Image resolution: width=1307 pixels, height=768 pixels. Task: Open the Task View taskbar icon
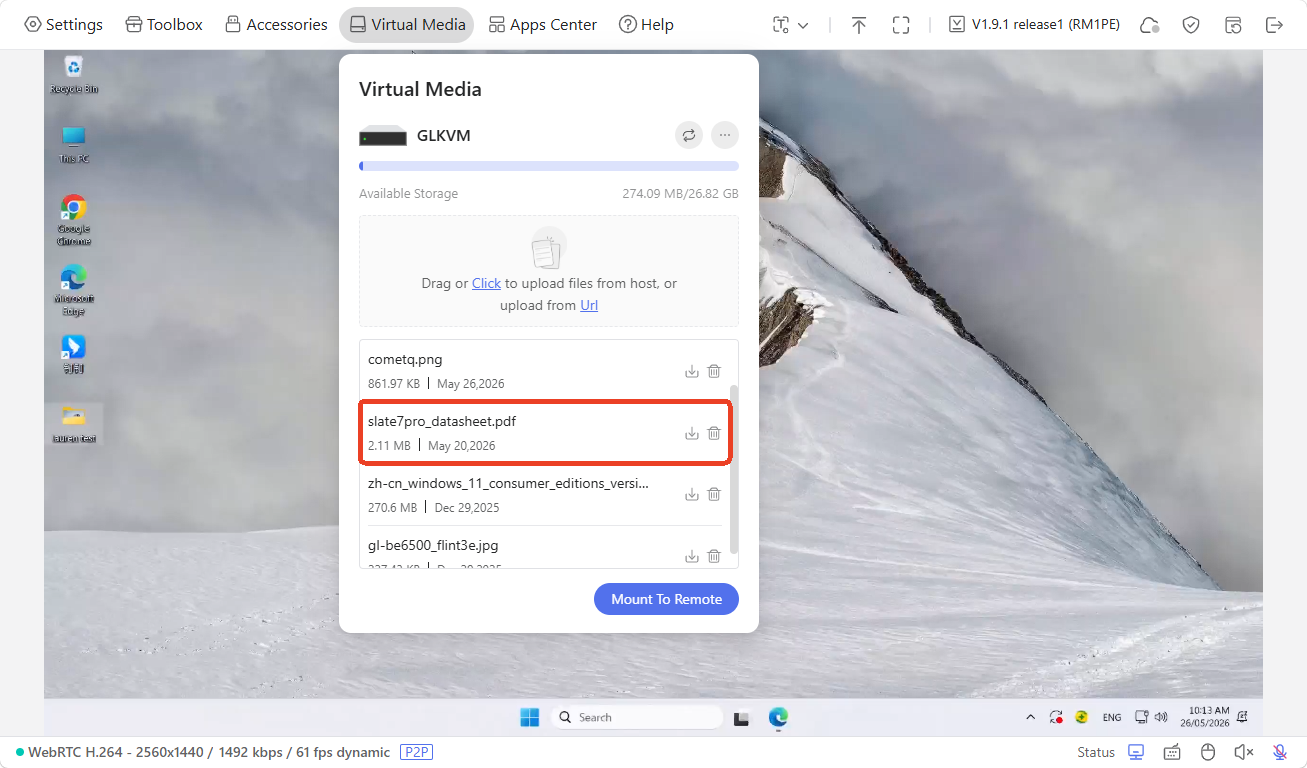click(x=742, y=718)
